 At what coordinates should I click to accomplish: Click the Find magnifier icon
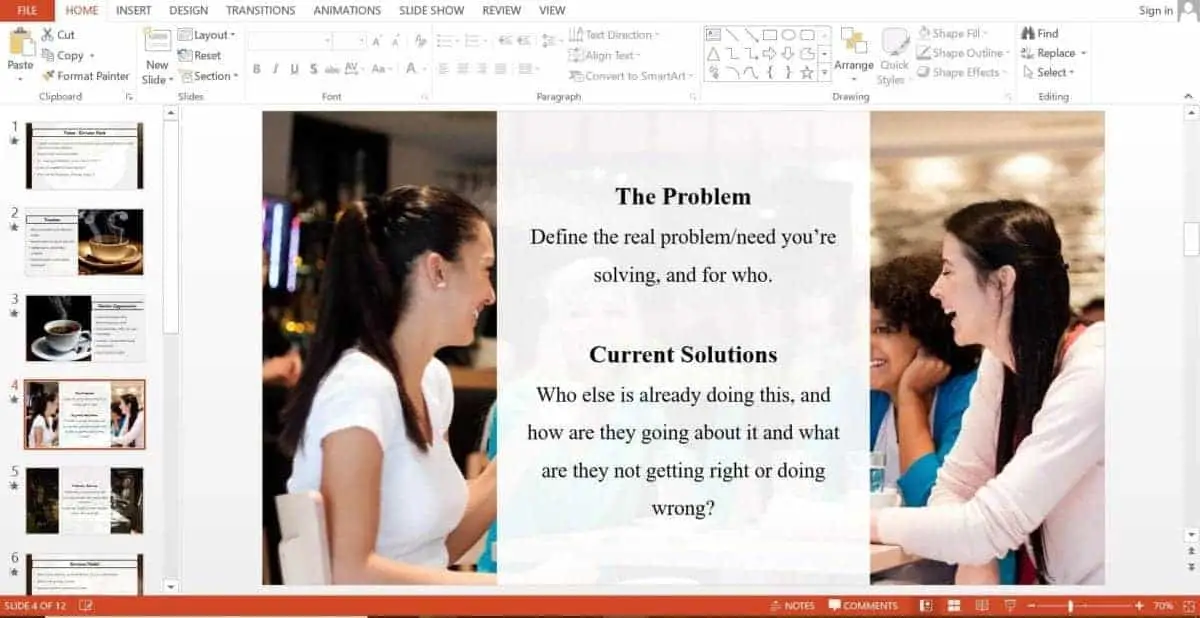pos(1028,33)
